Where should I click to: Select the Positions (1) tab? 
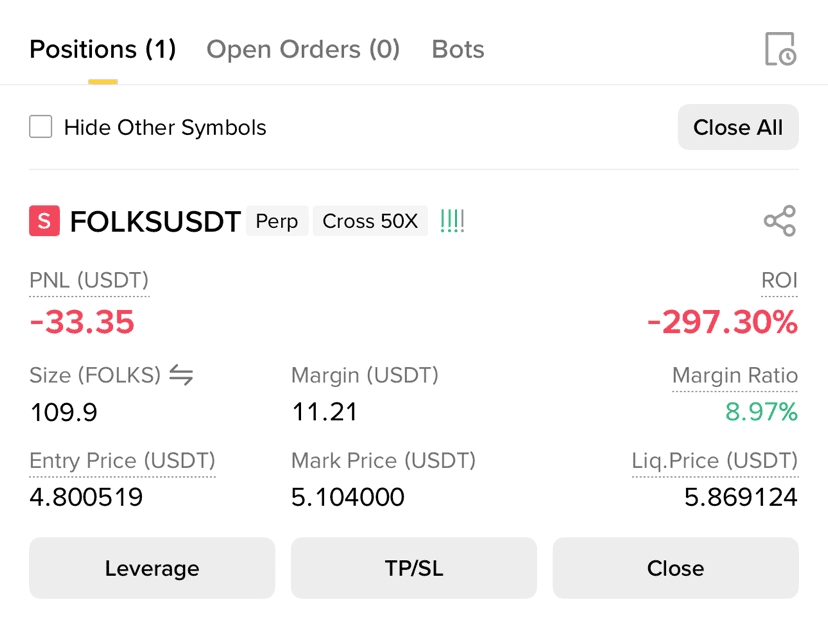coord(102,50)
